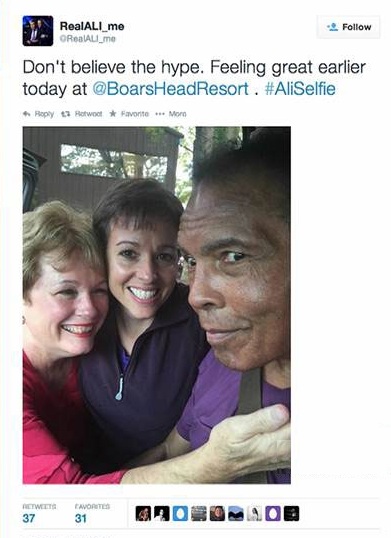Enlarge the attached selfie photo
The height and width of the screenshot is (538, 391).
157,305
